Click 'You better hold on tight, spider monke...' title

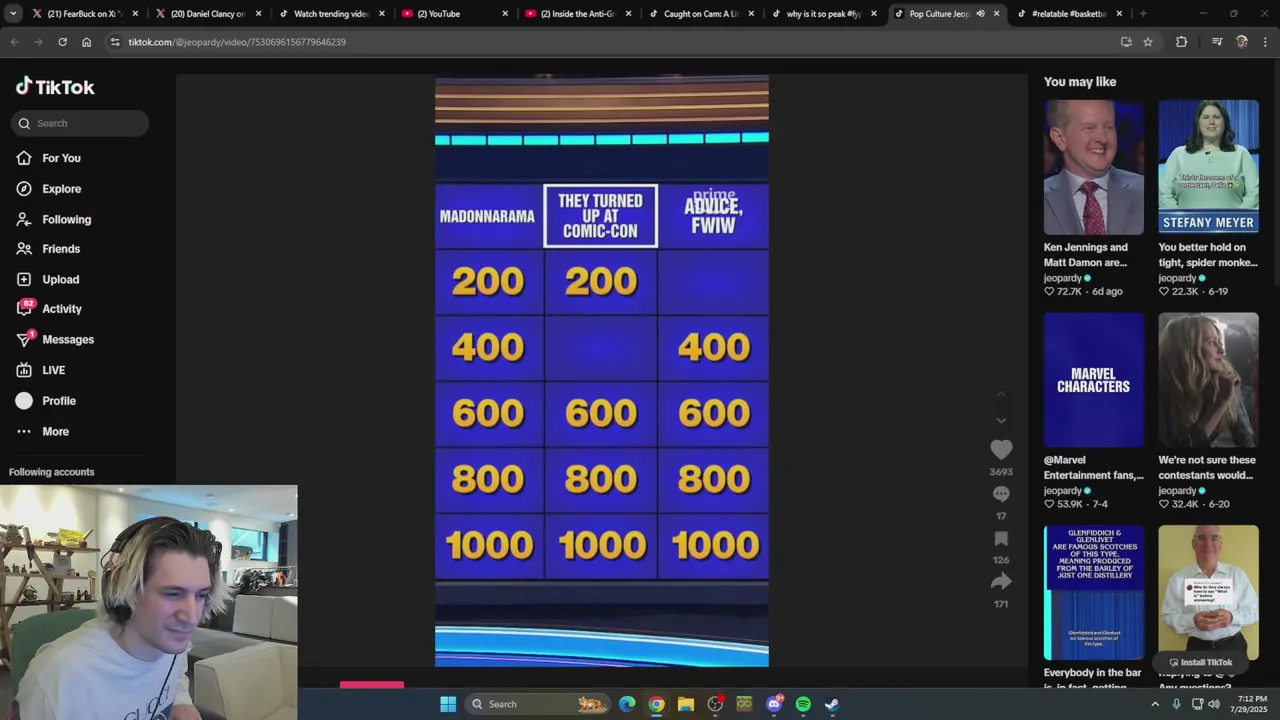tap(1207, 255)
